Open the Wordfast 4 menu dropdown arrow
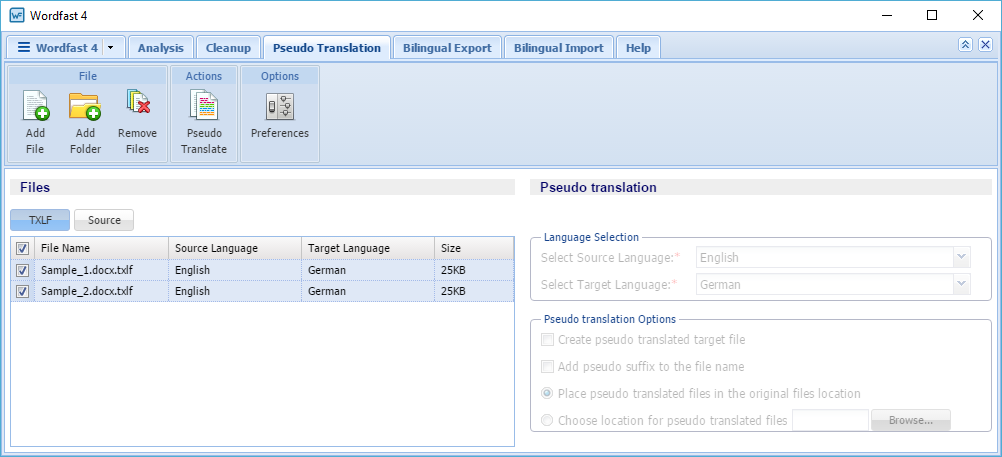 point(111,48)
